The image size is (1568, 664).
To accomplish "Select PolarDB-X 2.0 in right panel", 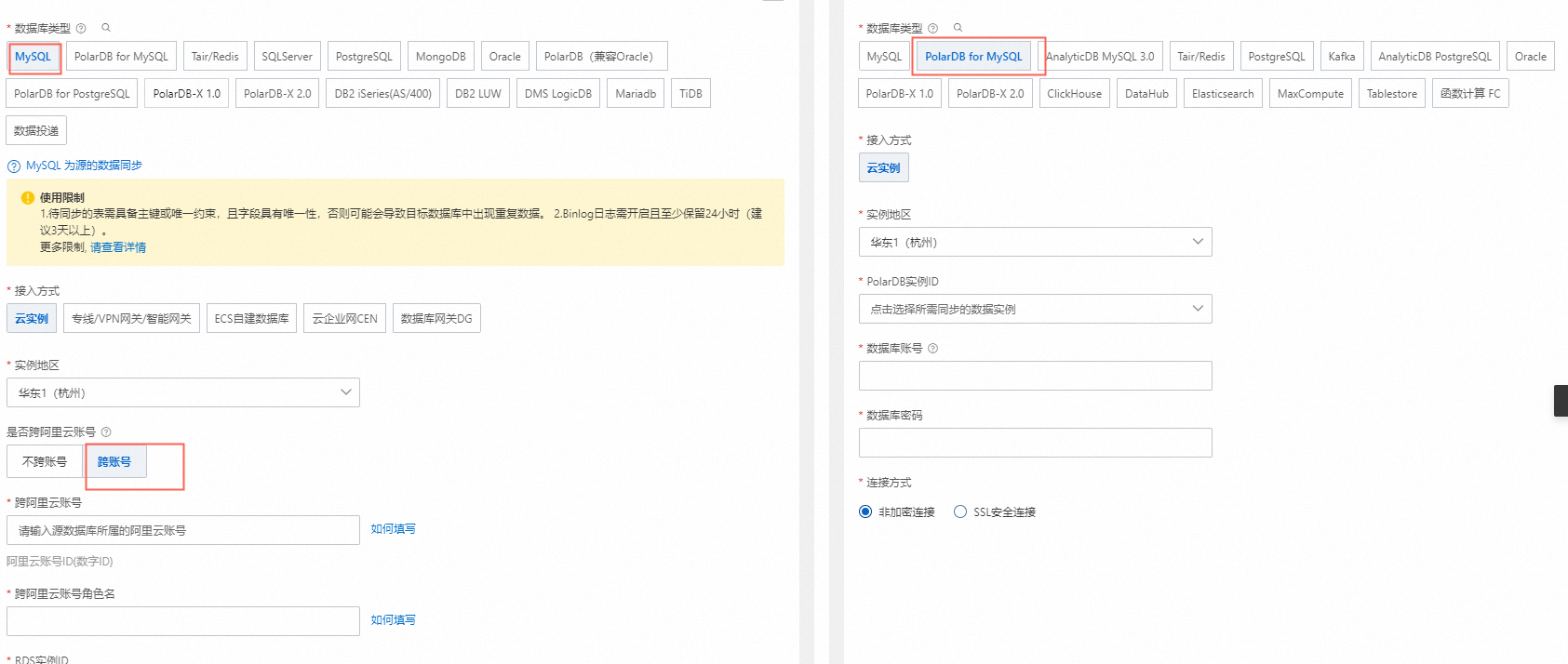I will click(990, 94).
